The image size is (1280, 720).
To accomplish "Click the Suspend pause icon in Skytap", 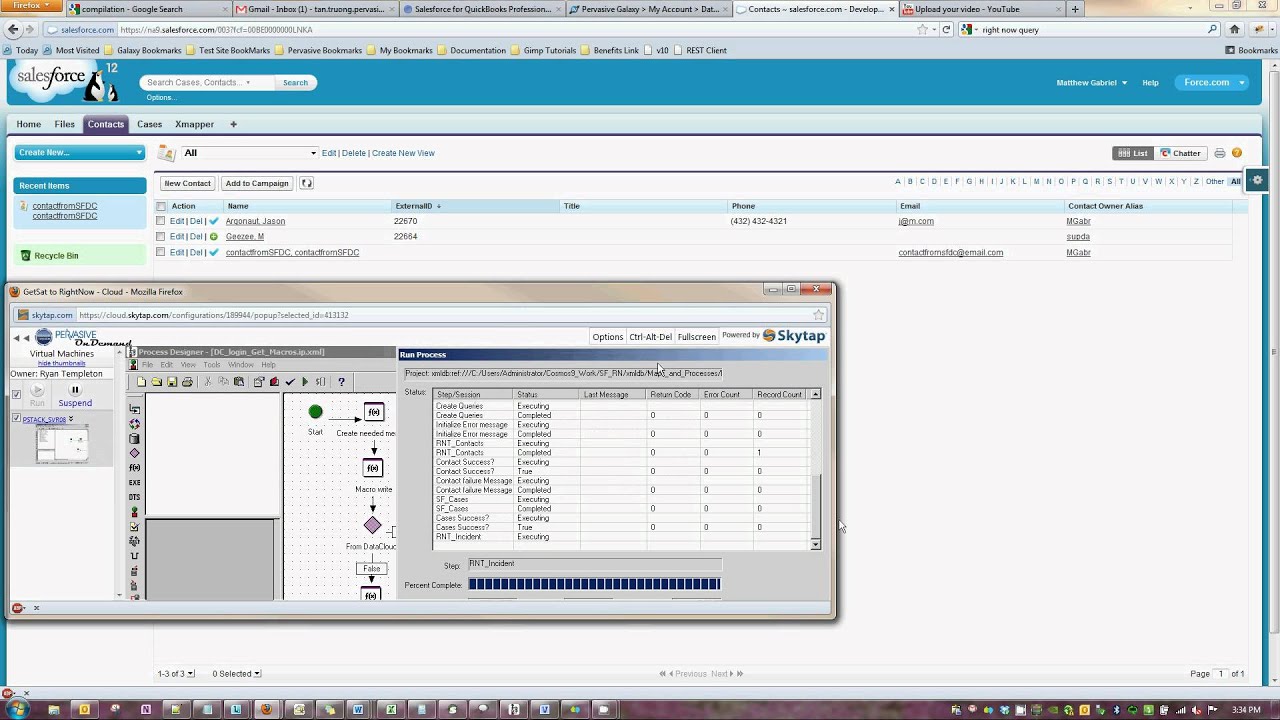I will (x=74, y=390).
